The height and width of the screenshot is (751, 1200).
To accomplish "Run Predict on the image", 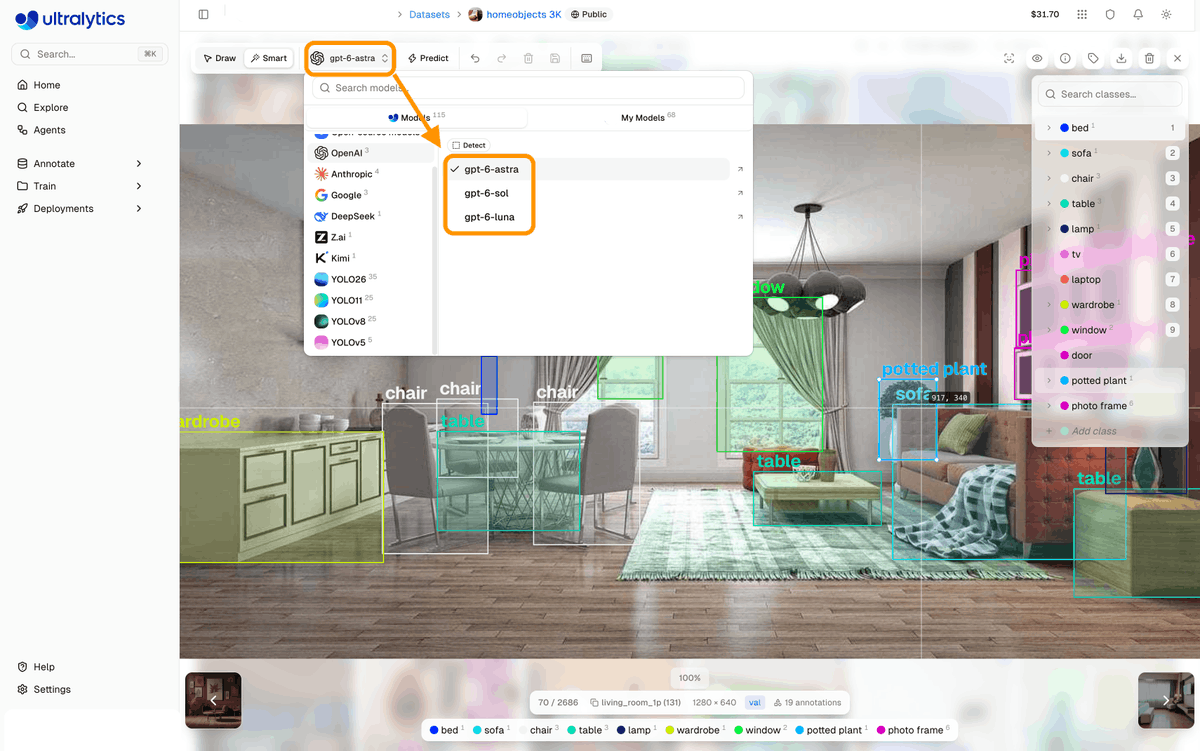I will tap(428, 58).
